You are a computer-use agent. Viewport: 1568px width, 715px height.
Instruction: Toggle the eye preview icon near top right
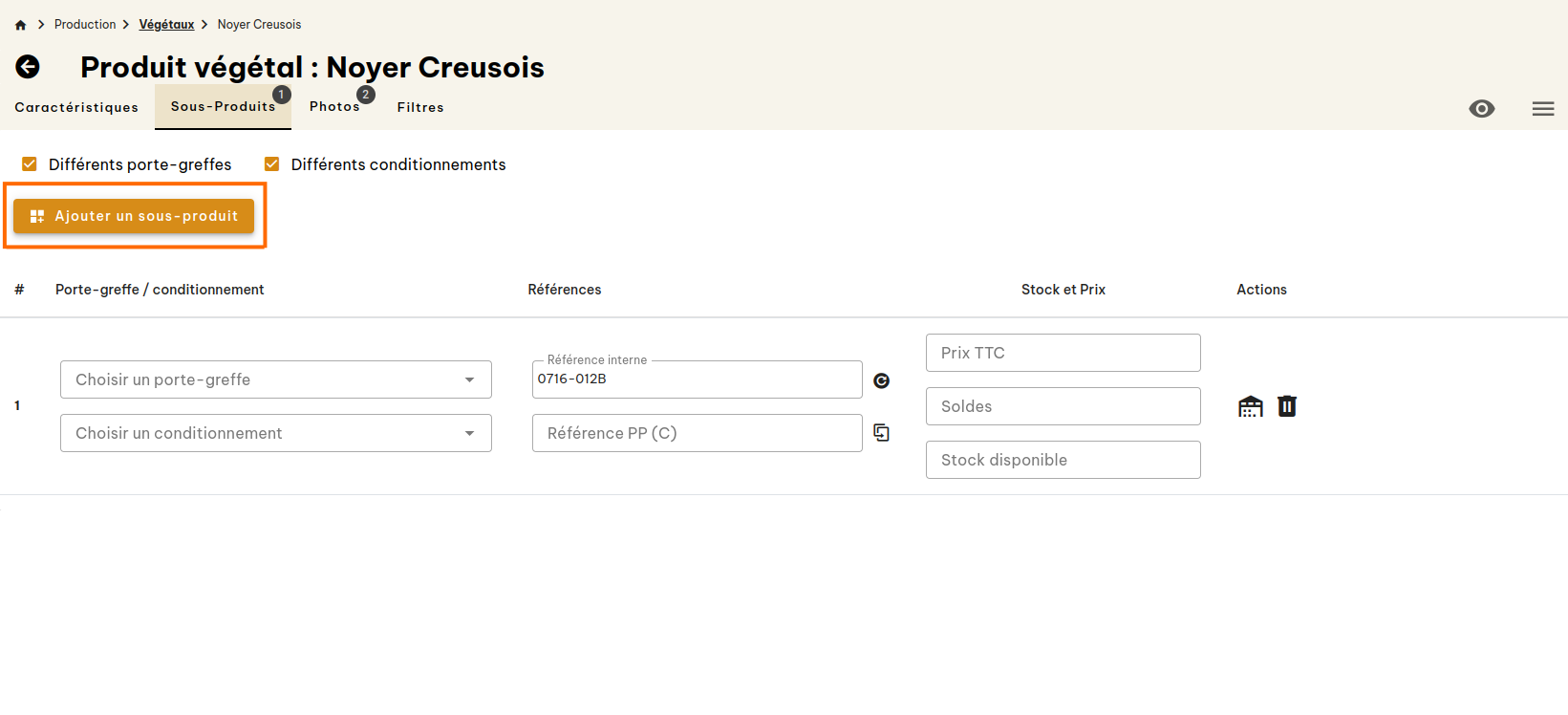pos(1482,109)
